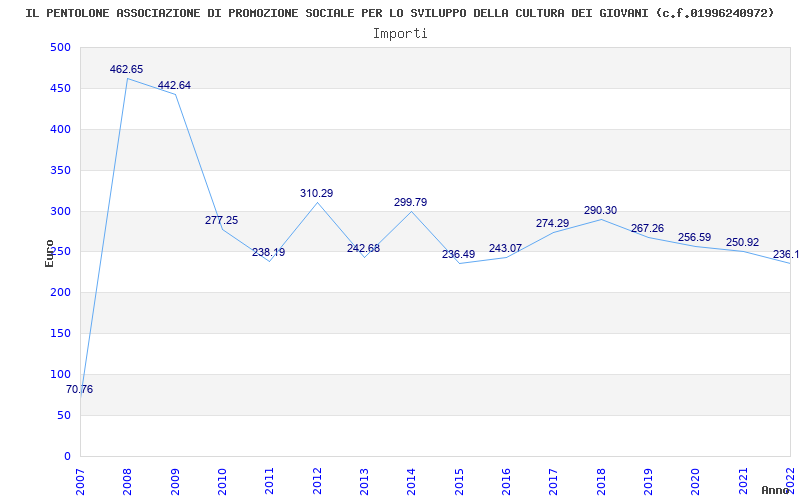Screen dimensions: 800x500
Task: Click the 350 y-axis tick label
Action: tap(60, 170)
